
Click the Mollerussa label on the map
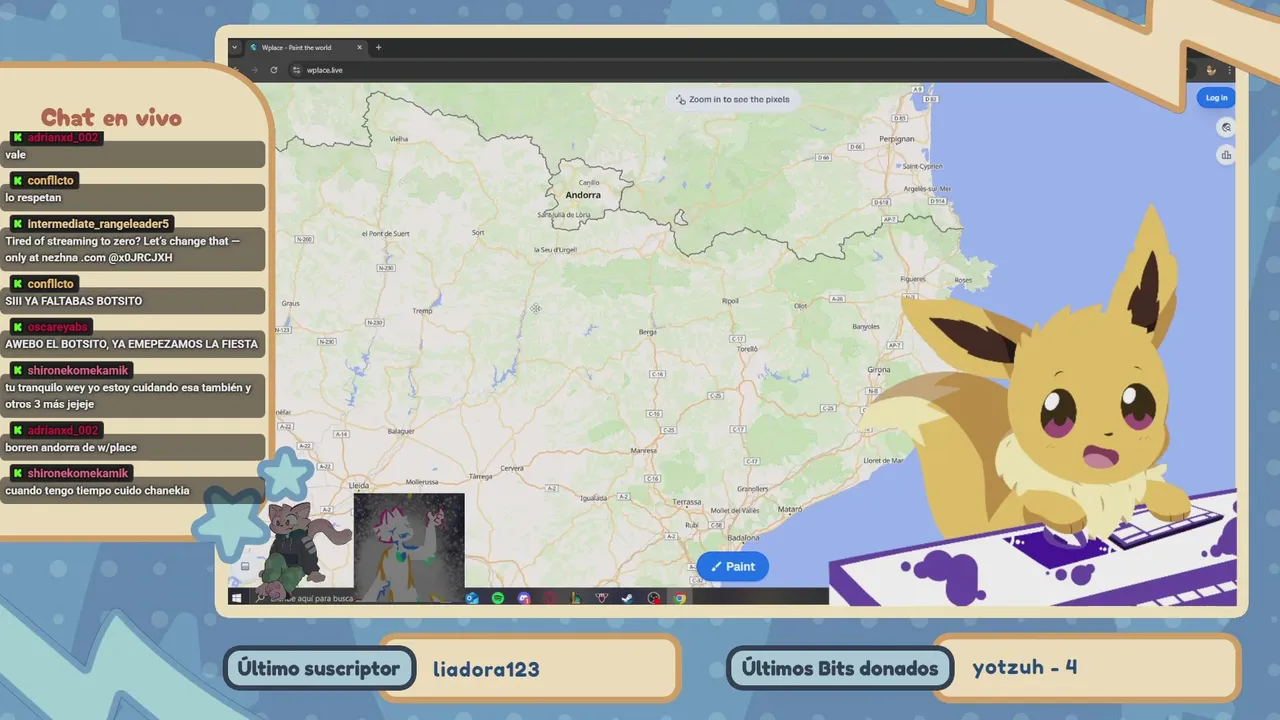click(x=422, y=481)
